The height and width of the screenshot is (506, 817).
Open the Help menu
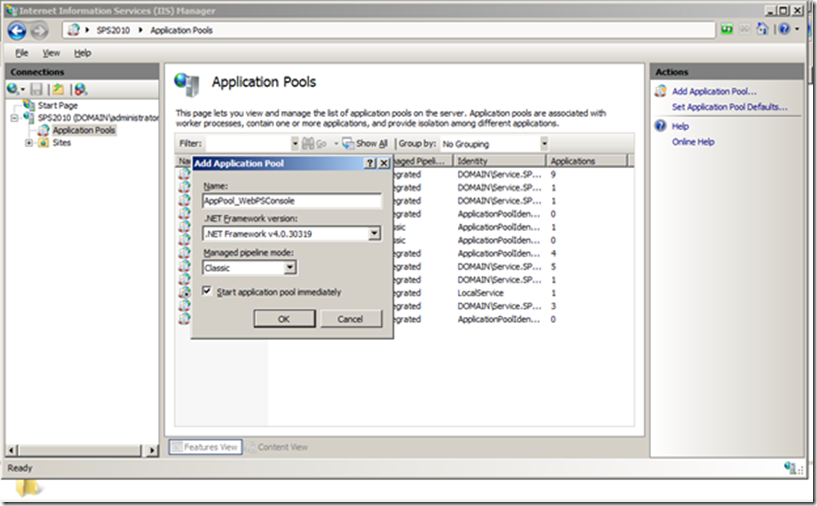pyautogui.click(x=82, y=53)
